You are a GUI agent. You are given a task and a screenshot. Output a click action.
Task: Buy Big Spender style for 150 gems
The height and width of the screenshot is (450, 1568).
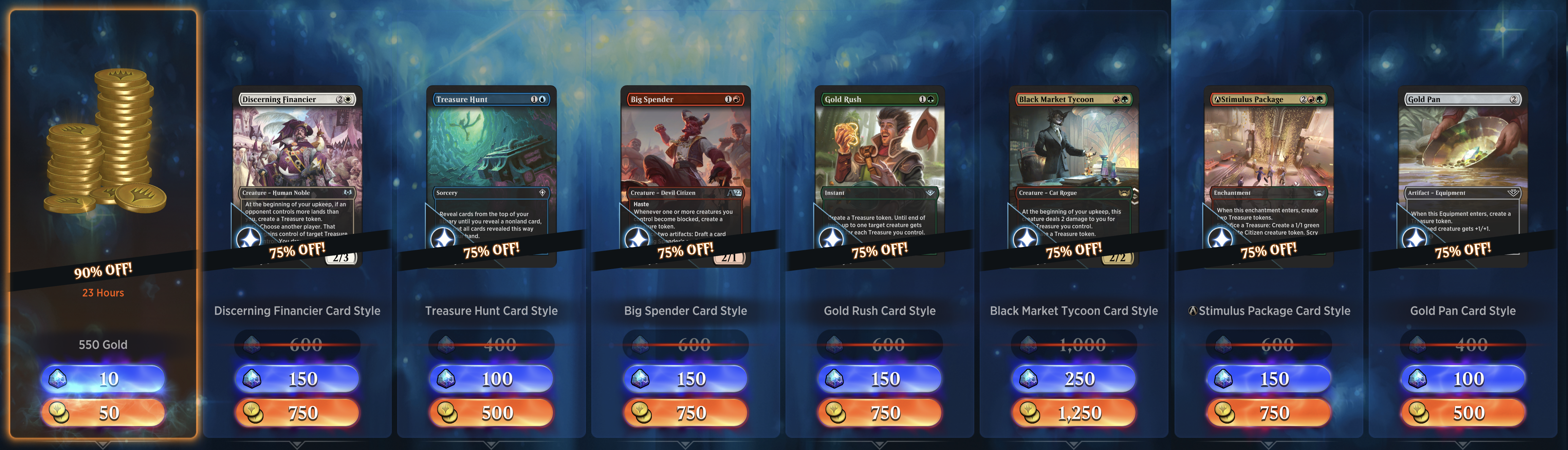point(685,379)
